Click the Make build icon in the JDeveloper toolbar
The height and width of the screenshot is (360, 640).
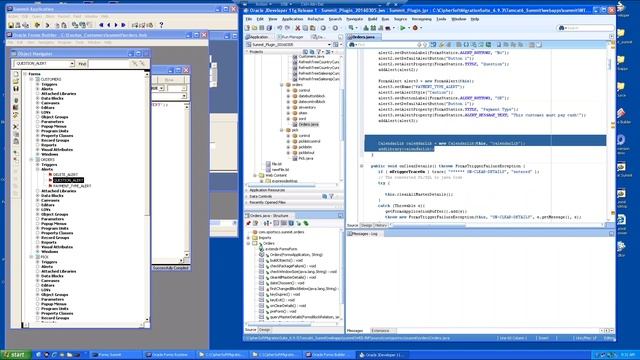point(366,28)
